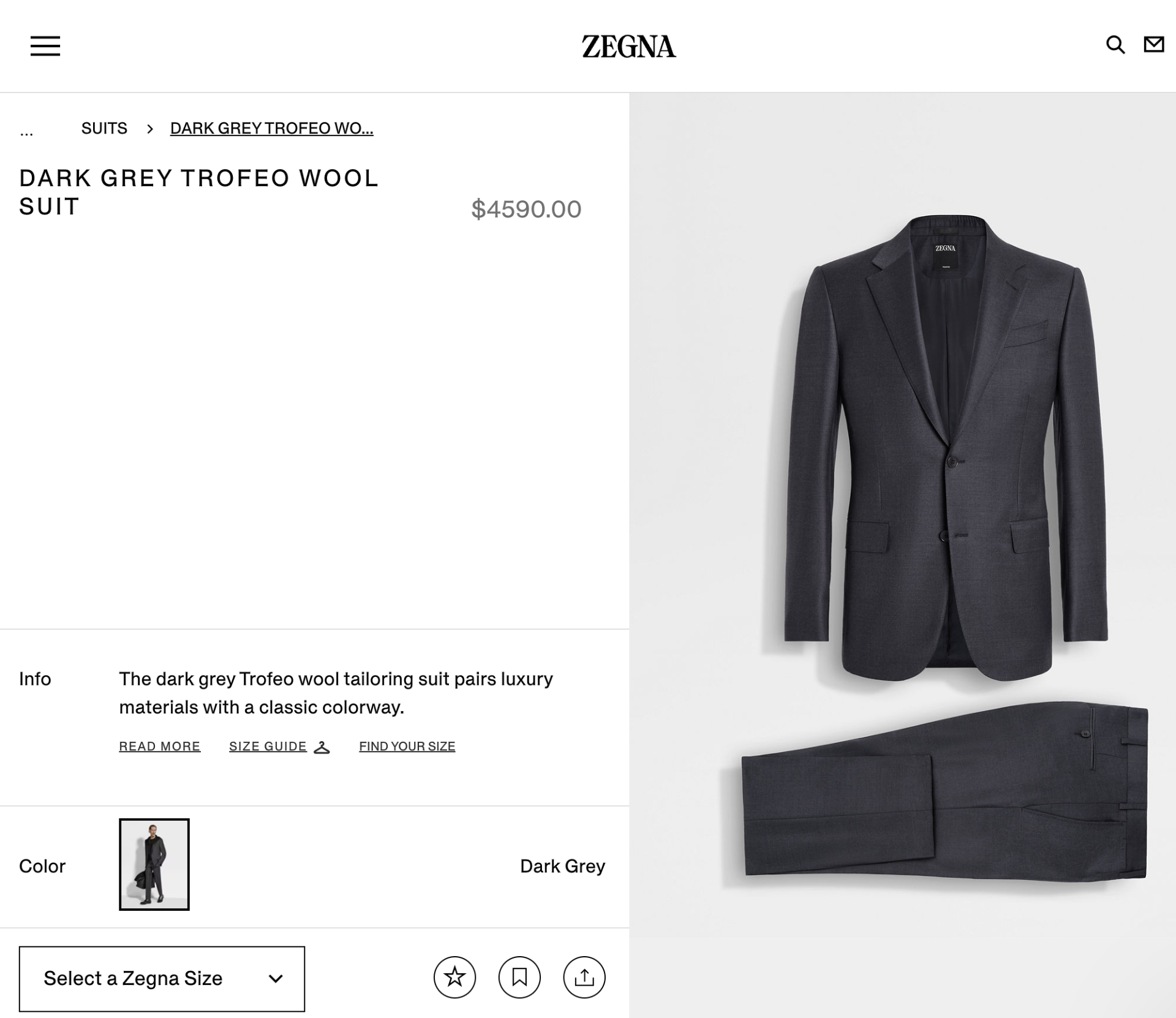The image size is (1176, 1018).
Task: Open the DARK GREY TROFEO WO... breadcrumb
Action: click(x=272, y=128)
